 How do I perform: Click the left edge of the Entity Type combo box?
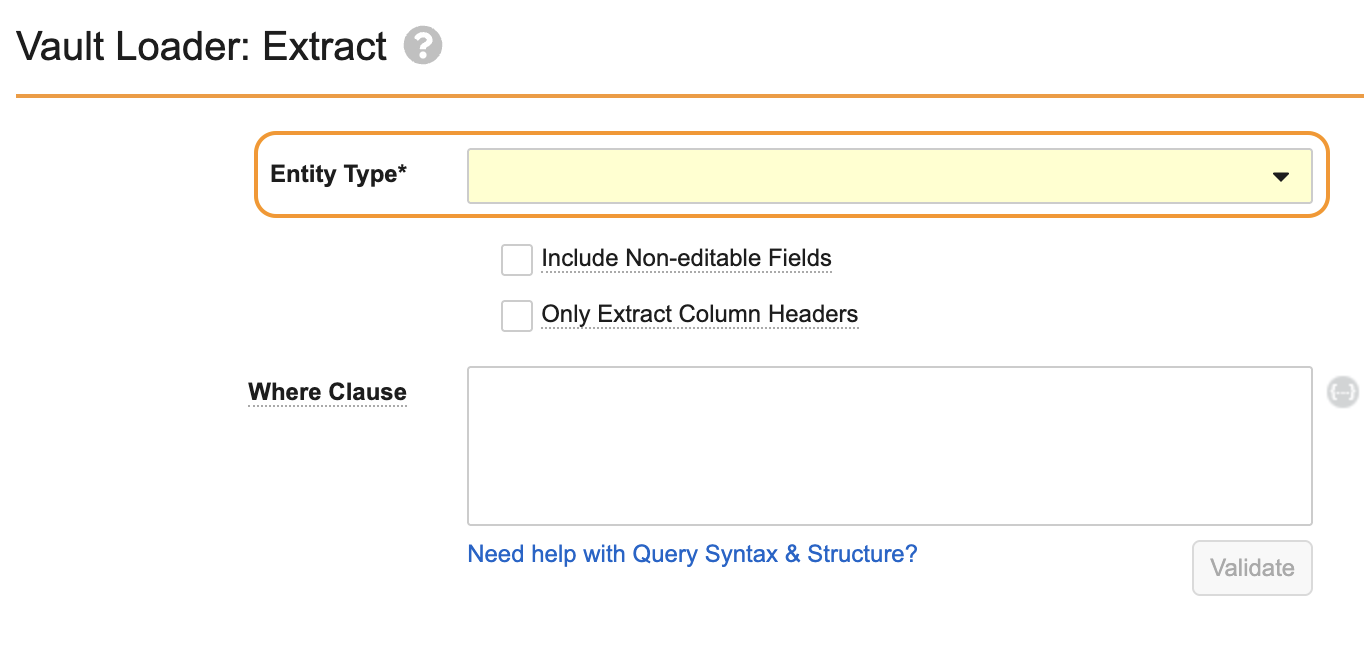coord(472,176)
